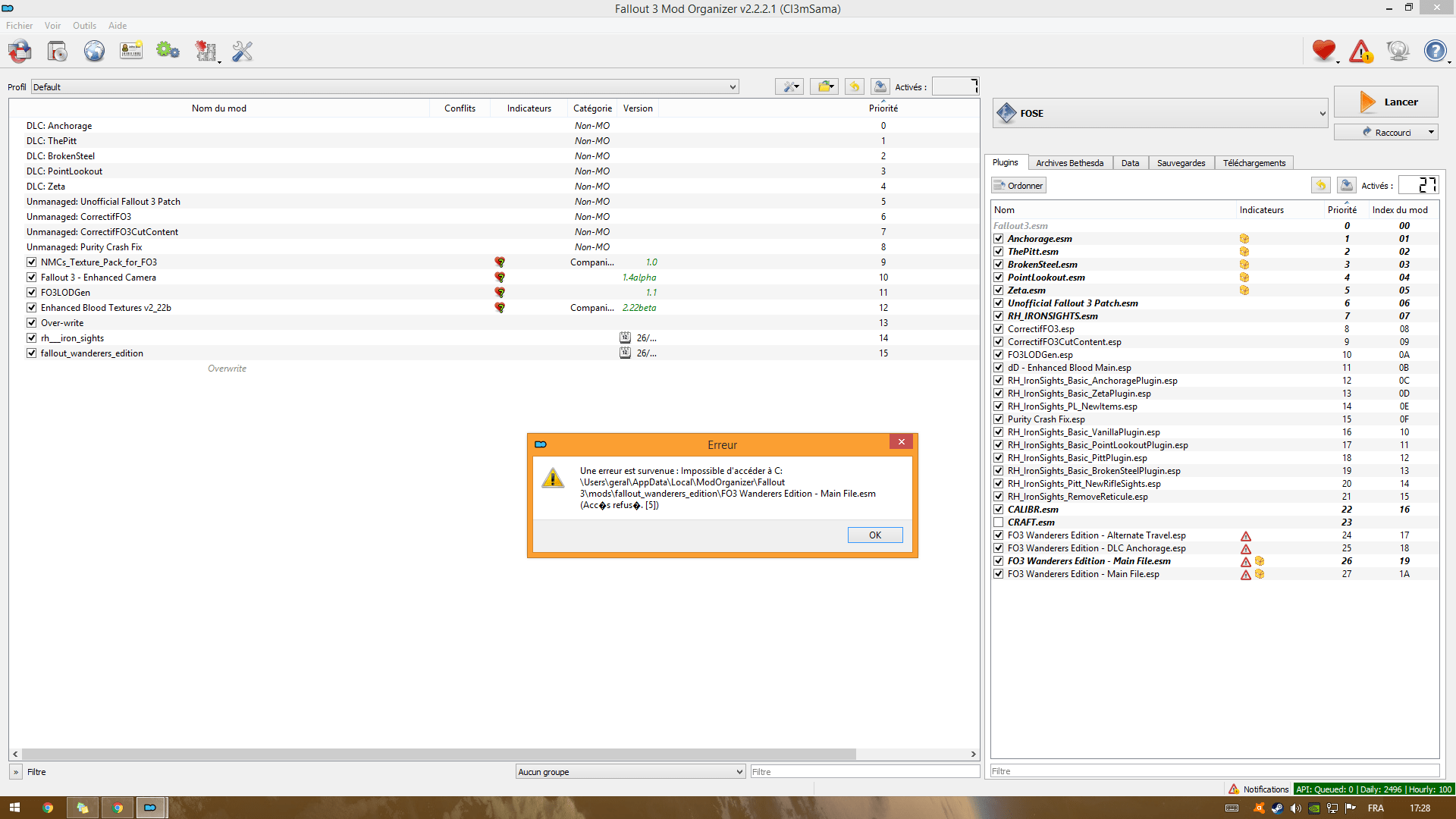Open the Aide menu
This screenshot has height=819, width=1456.
coord(118,26)
